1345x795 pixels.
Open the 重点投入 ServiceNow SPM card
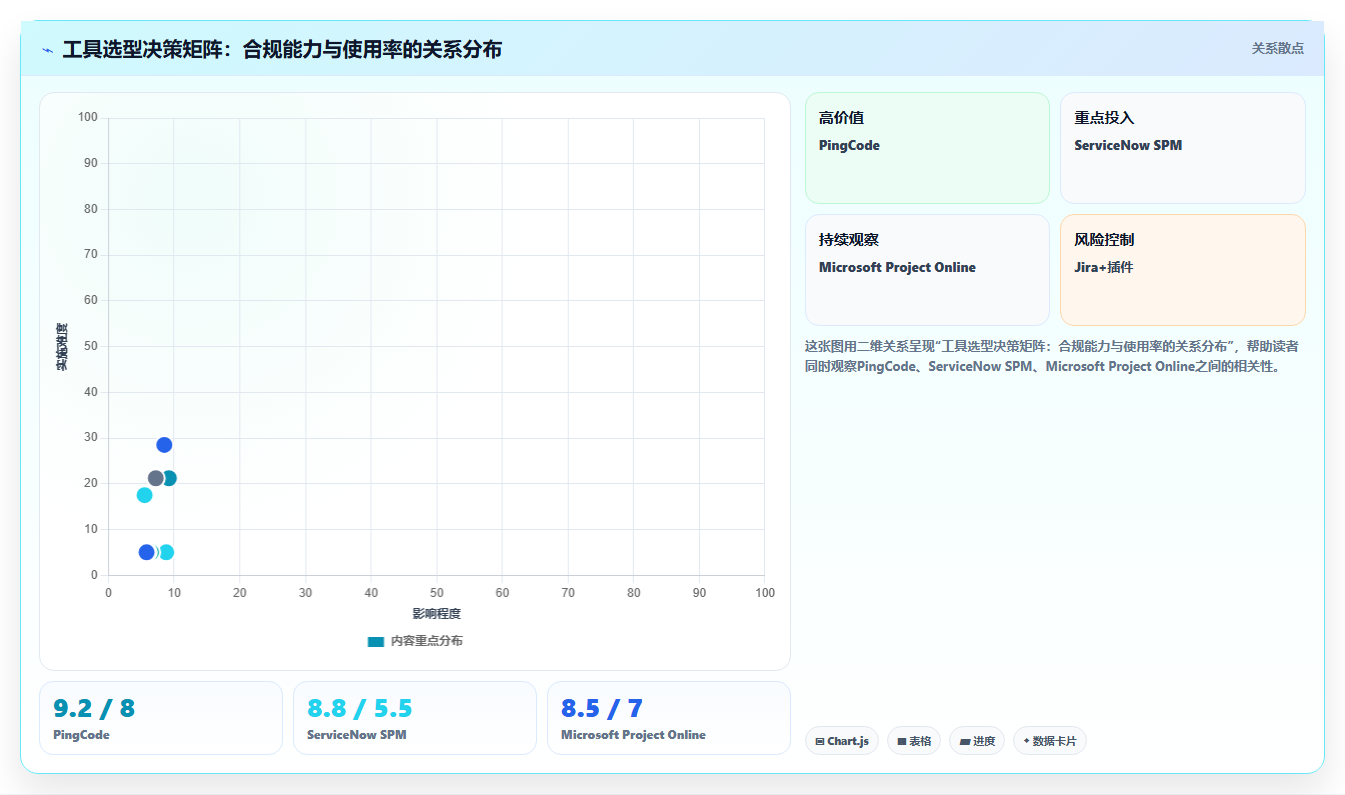click(1183, 148)
